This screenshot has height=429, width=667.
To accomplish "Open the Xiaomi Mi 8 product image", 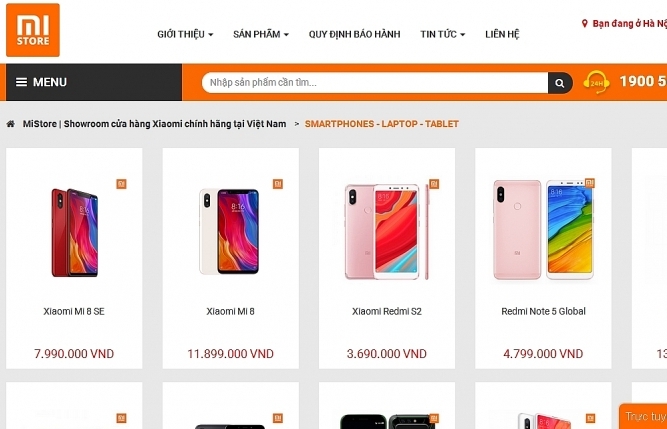I will pos(229,231).
